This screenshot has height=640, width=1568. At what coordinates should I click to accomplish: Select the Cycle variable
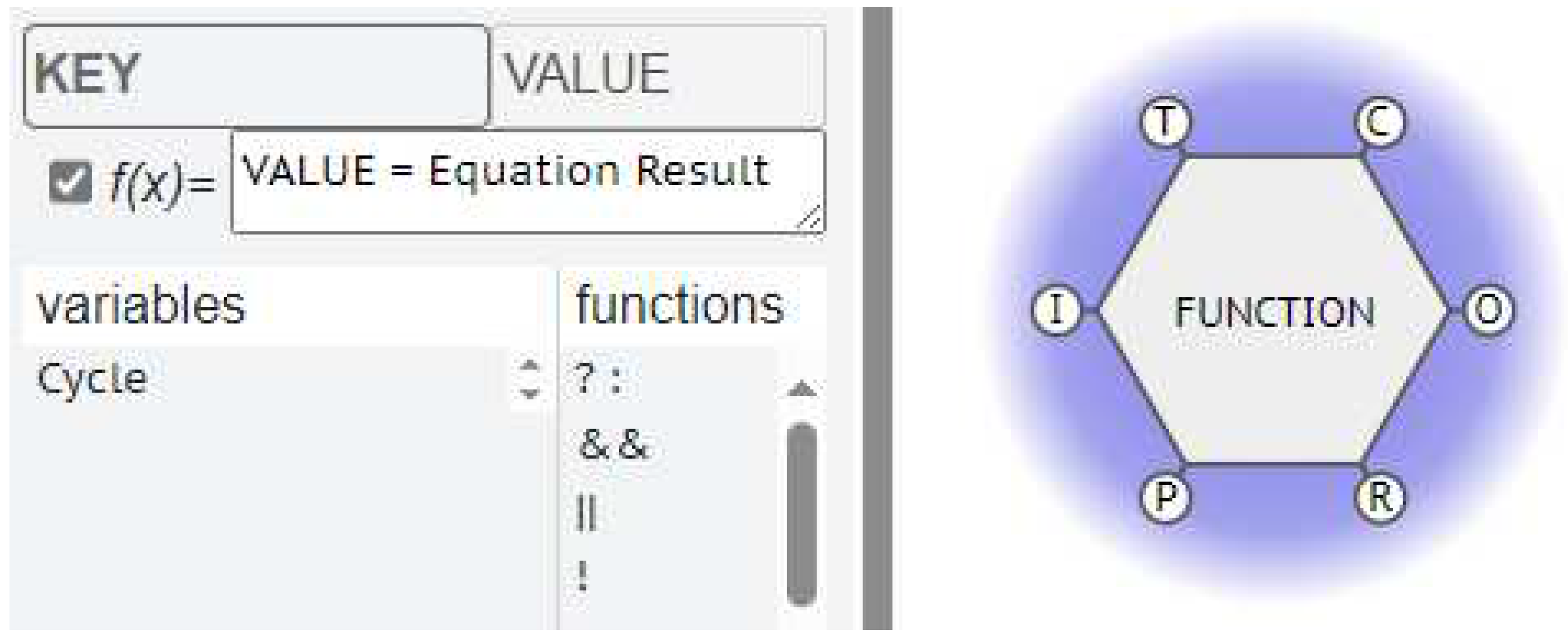pos(93,379)
